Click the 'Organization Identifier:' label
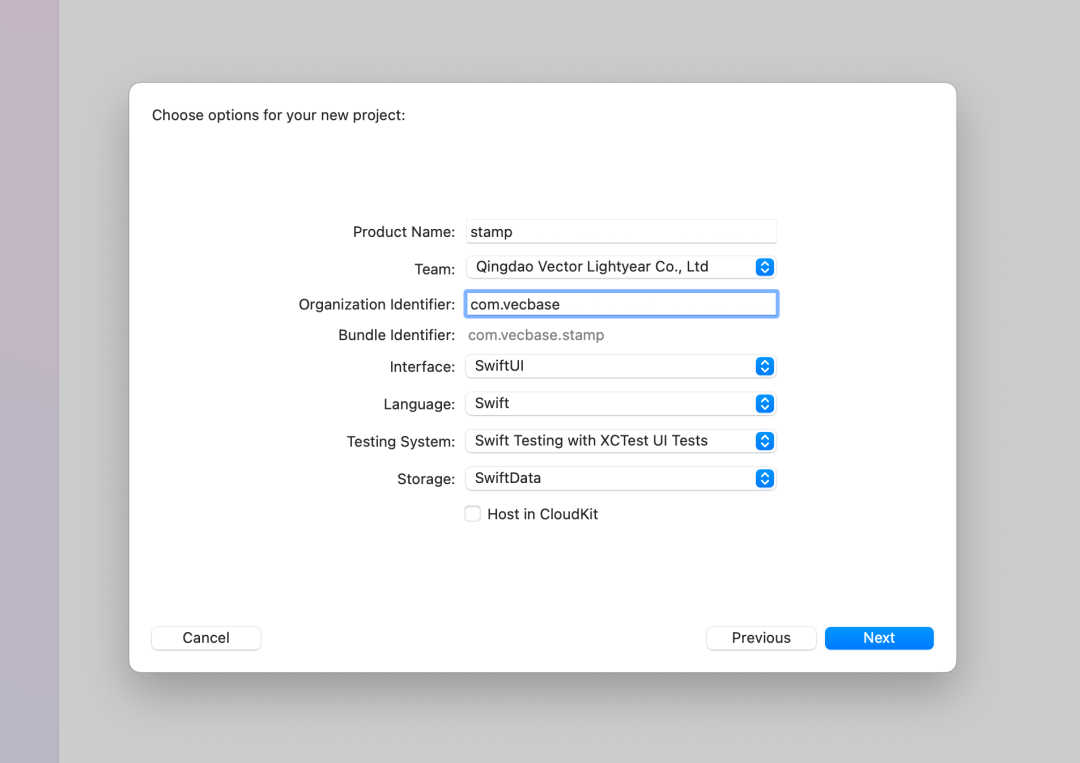 tap(377, 305)
